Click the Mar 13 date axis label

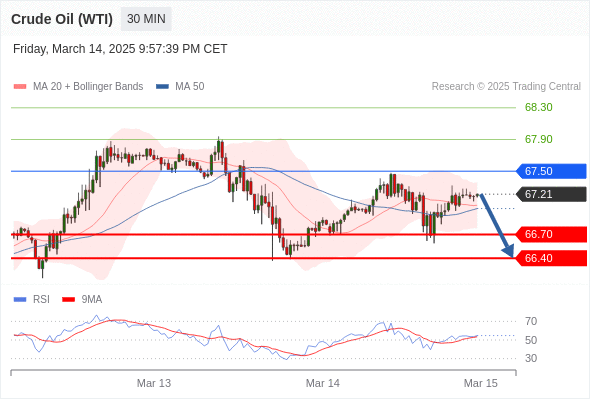[x=154, y=383]
